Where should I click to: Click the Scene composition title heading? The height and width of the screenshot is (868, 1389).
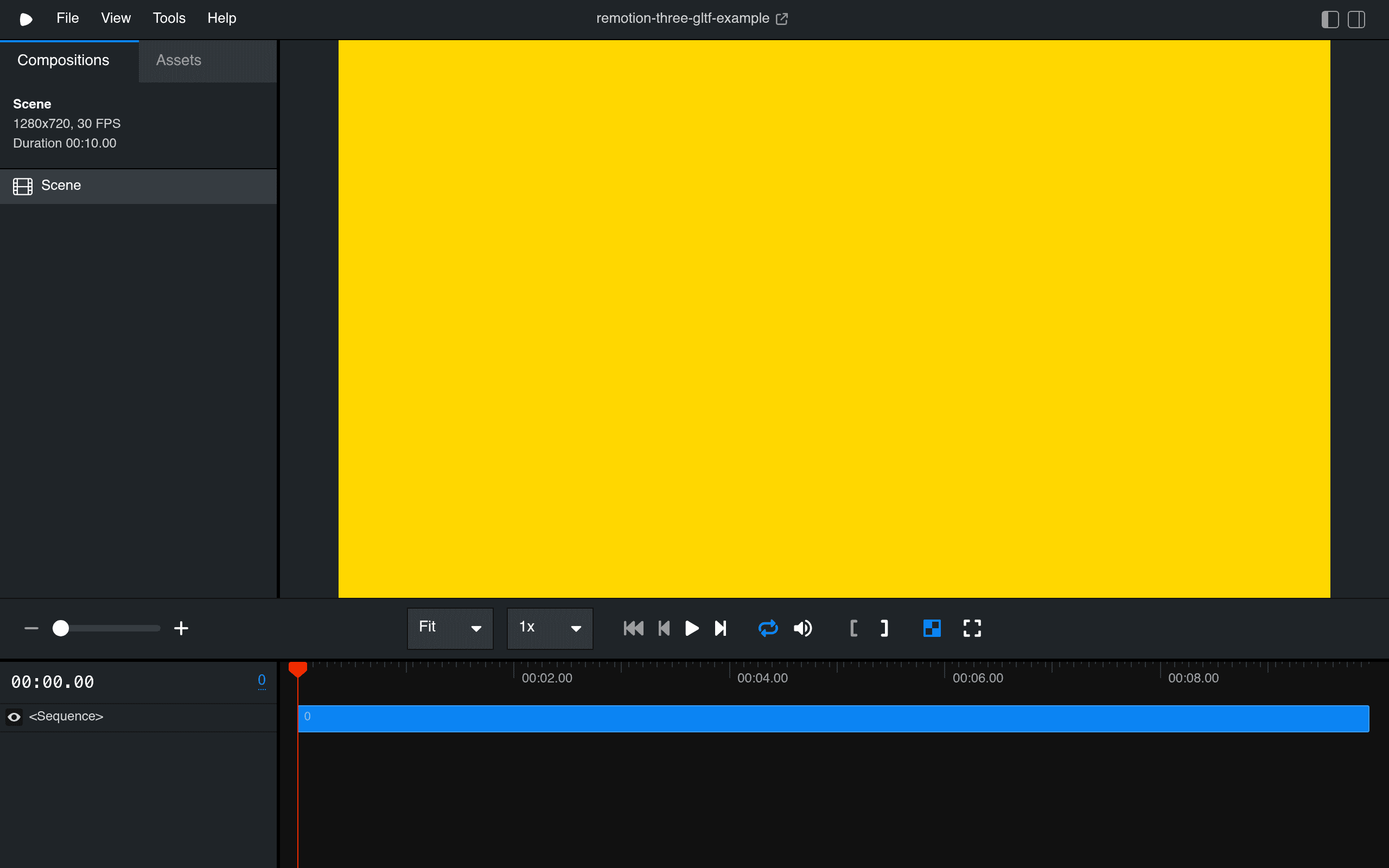pyautogui.click(x=32, y=104)
